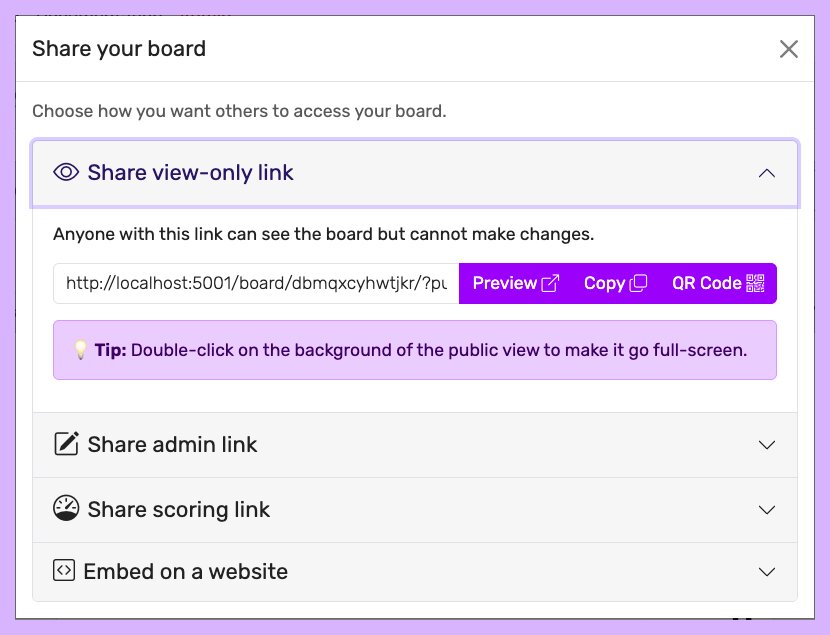Expand the Embed on a website chevron
Screen dimensions: 830x635
pos(766,572)
